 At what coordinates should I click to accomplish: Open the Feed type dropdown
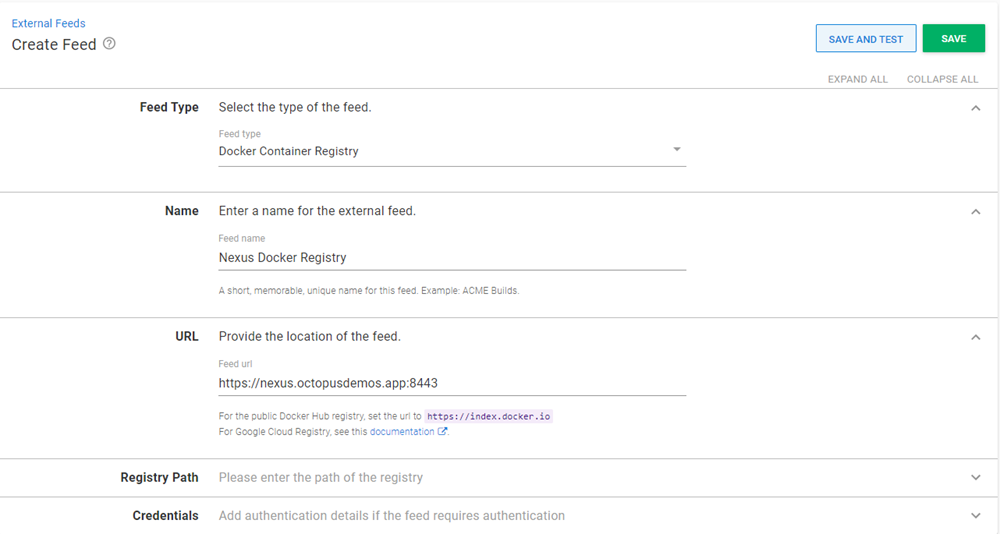pos(452,151)
